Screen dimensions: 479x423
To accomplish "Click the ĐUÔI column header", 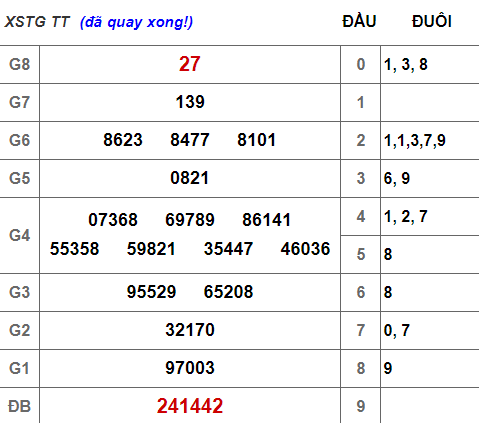I will [x=432, y=21].
